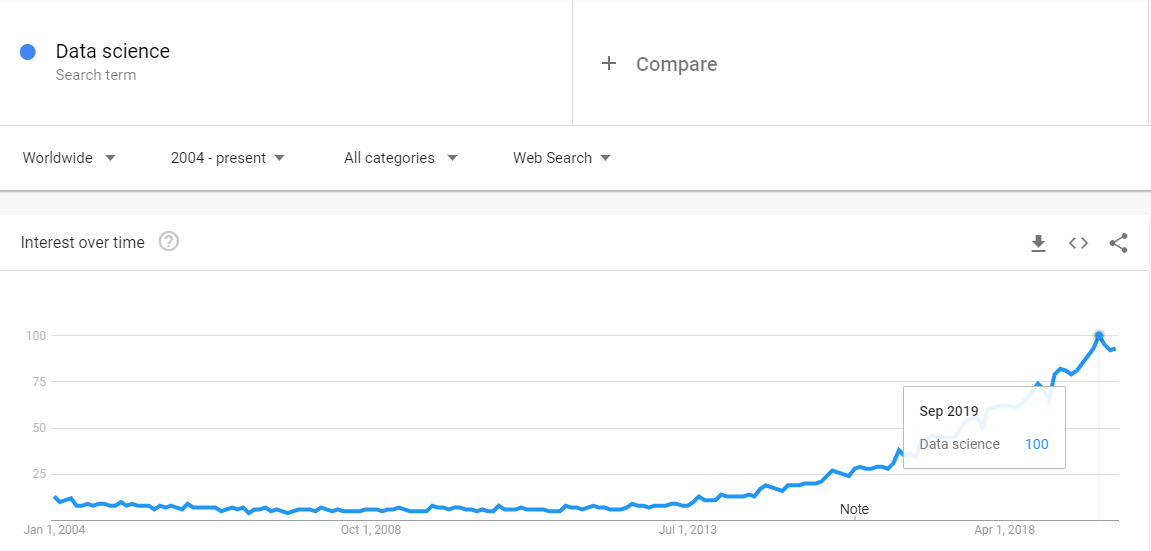Open help icon next to Interest over time
Viewport: 1151px width, 551px height.
coord(169,241)
